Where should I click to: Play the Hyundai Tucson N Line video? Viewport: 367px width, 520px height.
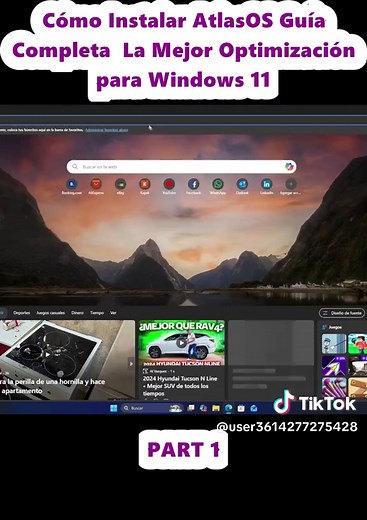click(x=181, y=343)
